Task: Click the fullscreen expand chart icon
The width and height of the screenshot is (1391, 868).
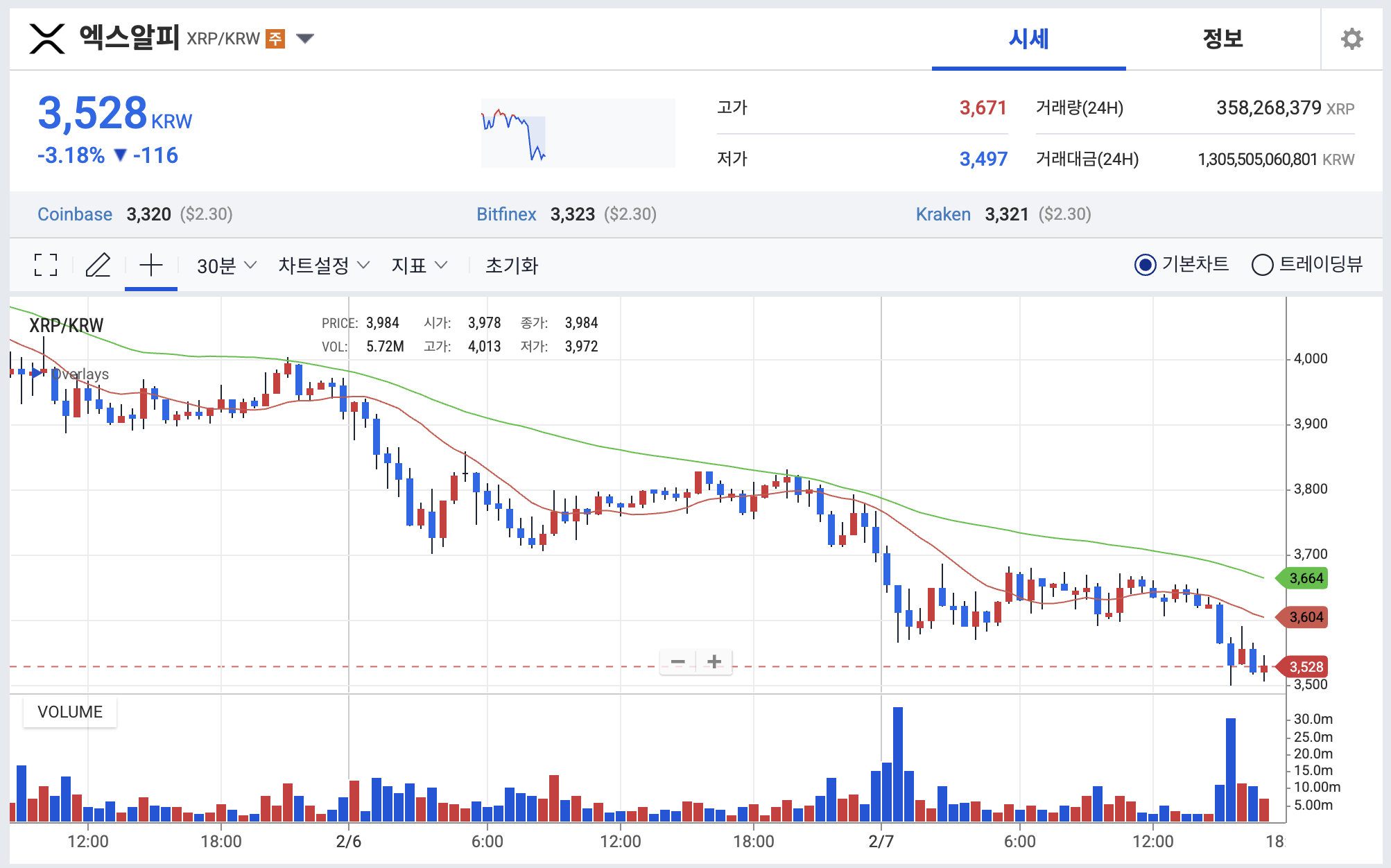Action: point(46,265)
